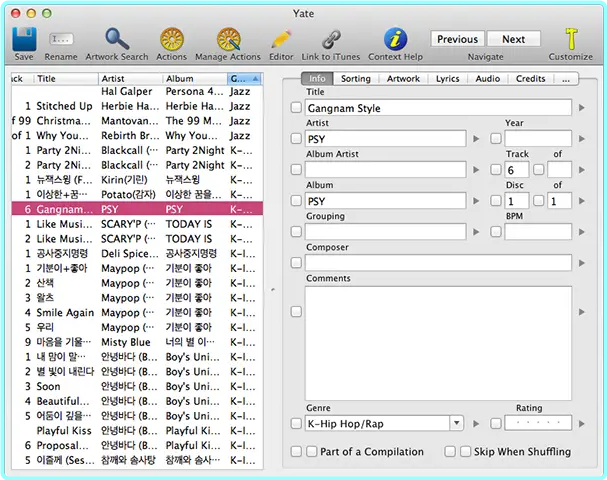Open the Actions wheel icon
Screen dimensions: 607x480
click(172, 39)
